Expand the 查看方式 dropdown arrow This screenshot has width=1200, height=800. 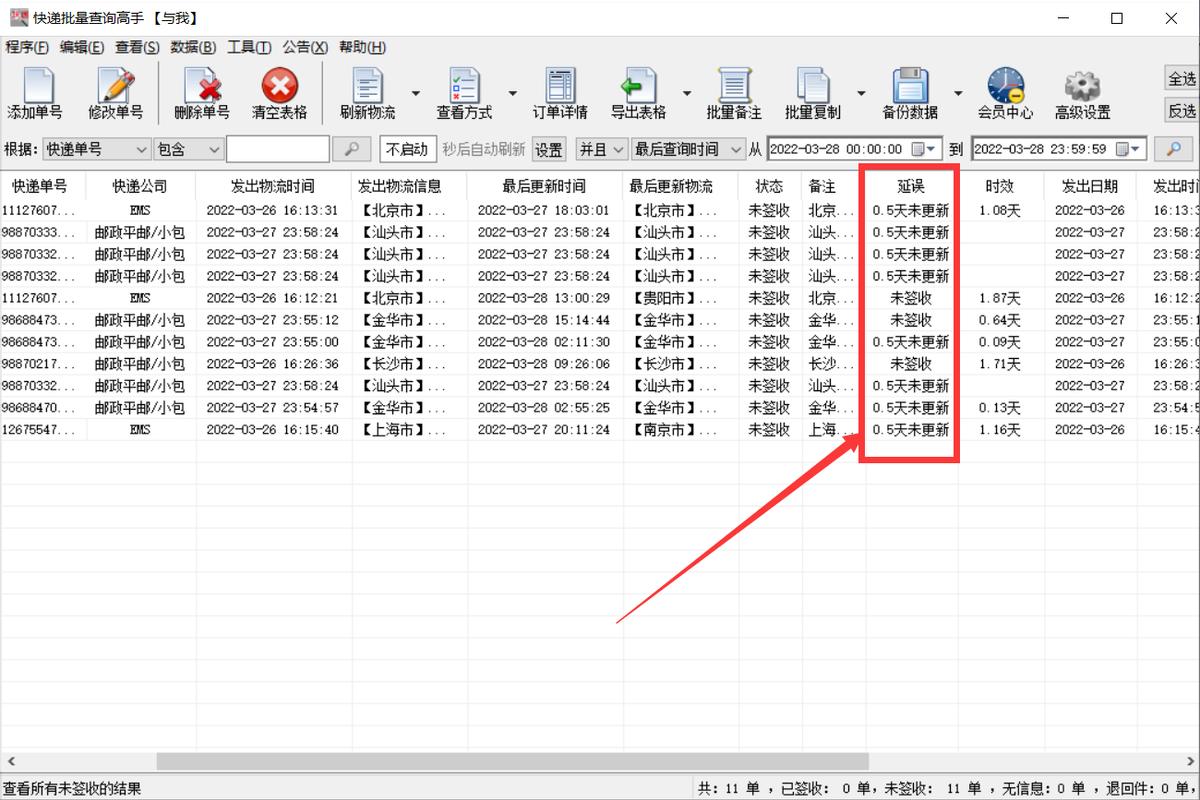(513, 94)
